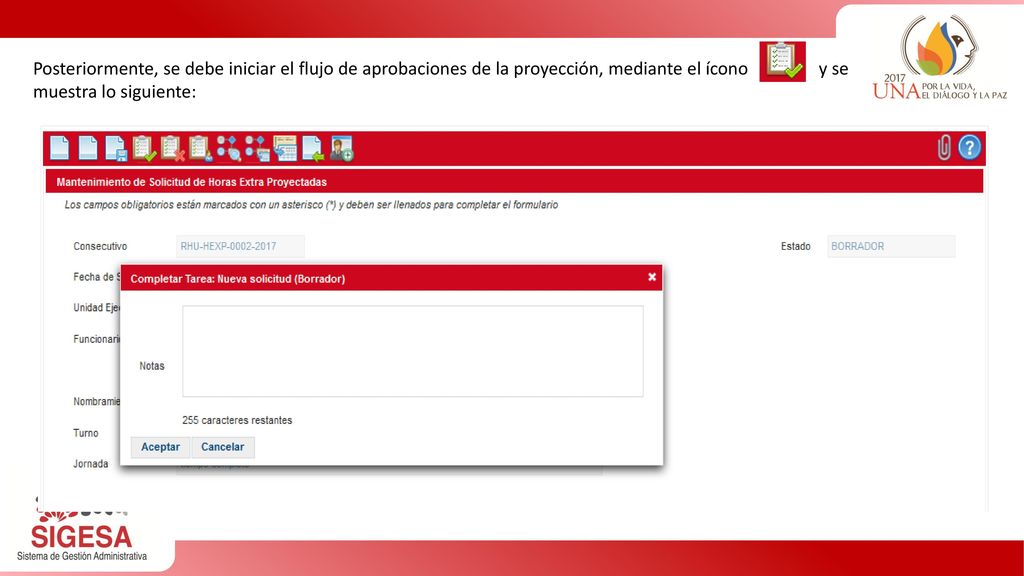Close the Completar Tarea dialog

coord(652,277)
